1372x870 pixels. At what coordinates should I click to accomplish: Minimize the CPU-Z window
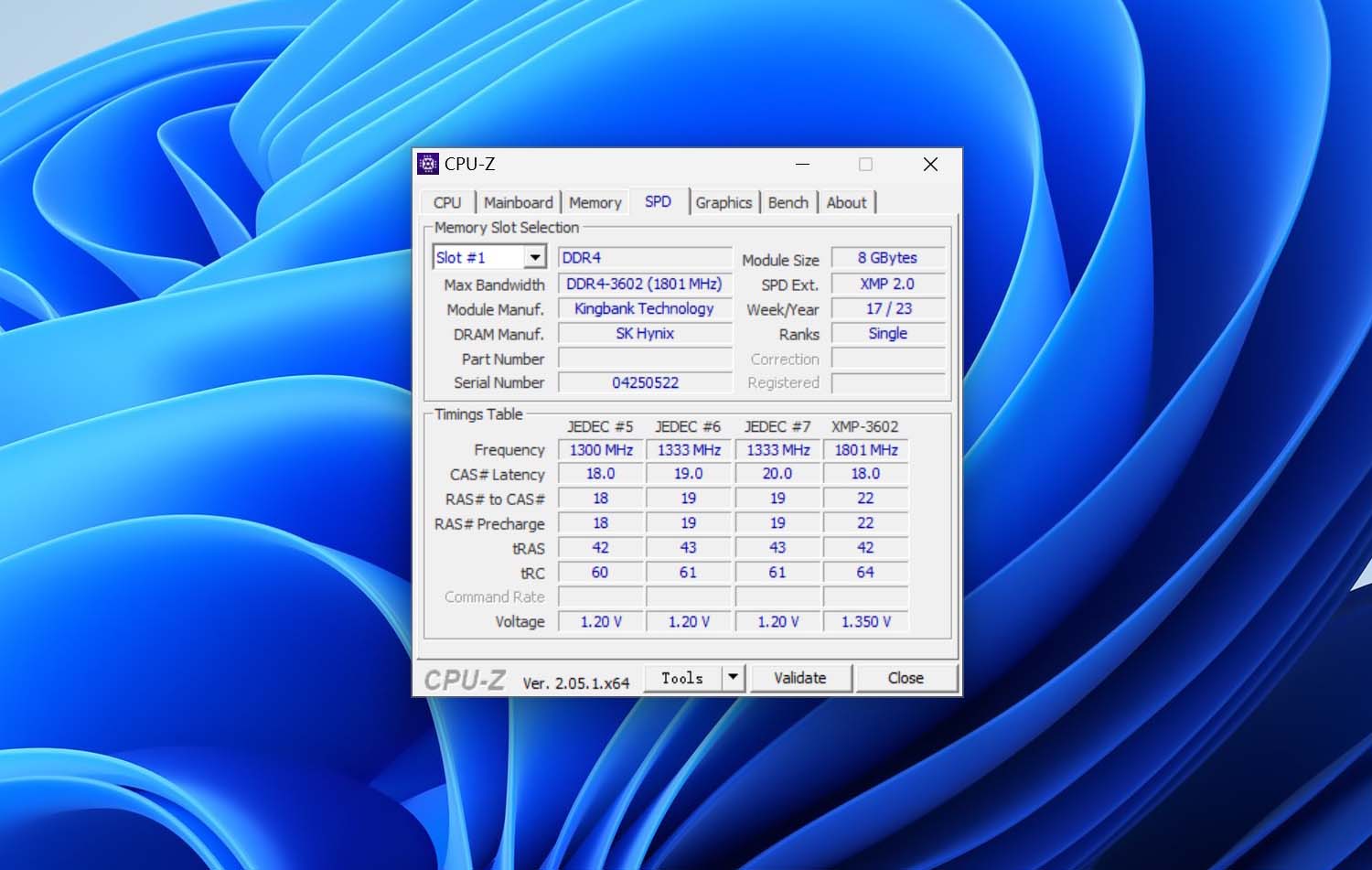pos(803,164)
